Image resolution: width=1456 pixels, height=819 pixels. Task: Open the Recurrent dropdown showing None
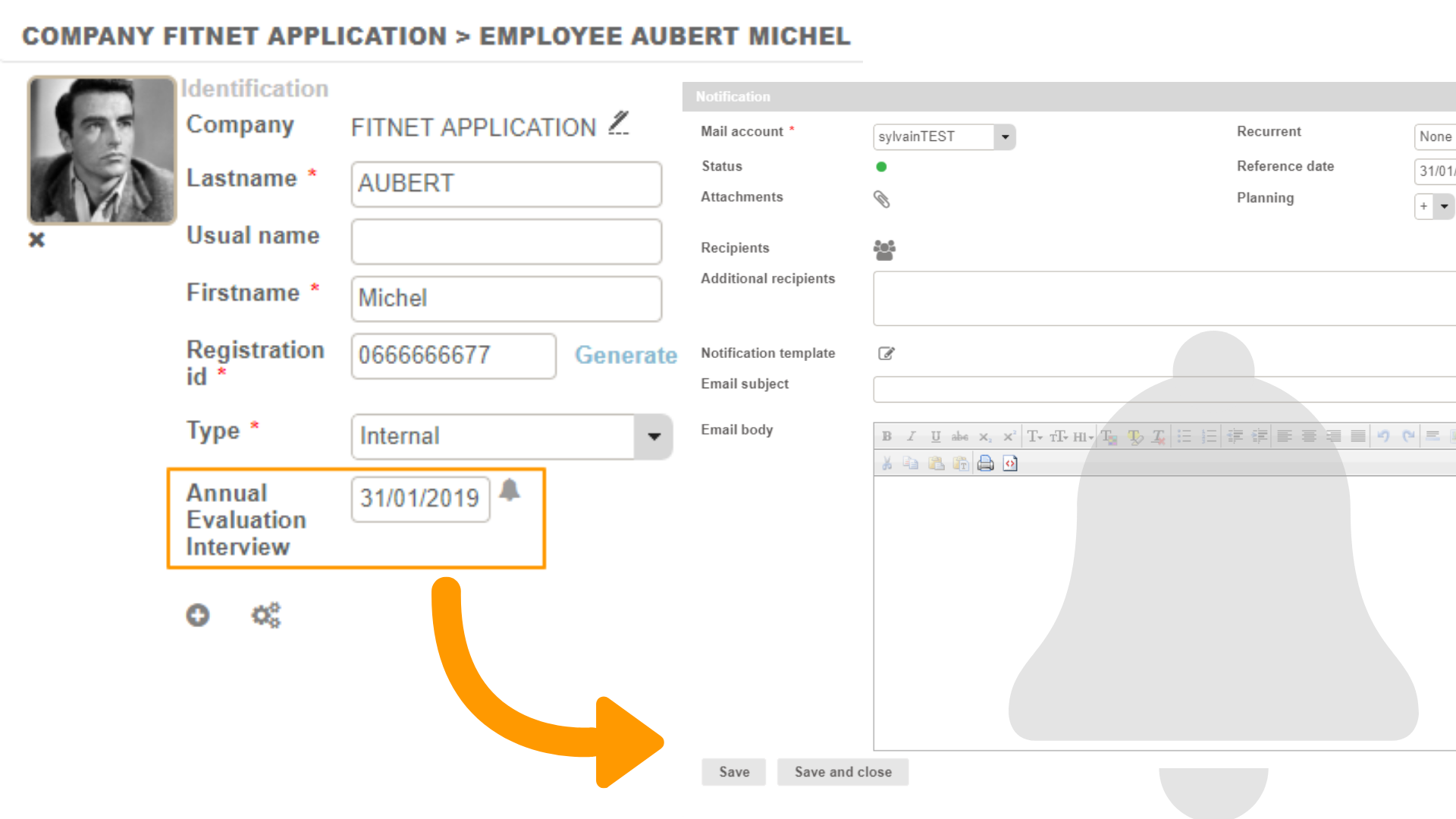(1435, 137)
